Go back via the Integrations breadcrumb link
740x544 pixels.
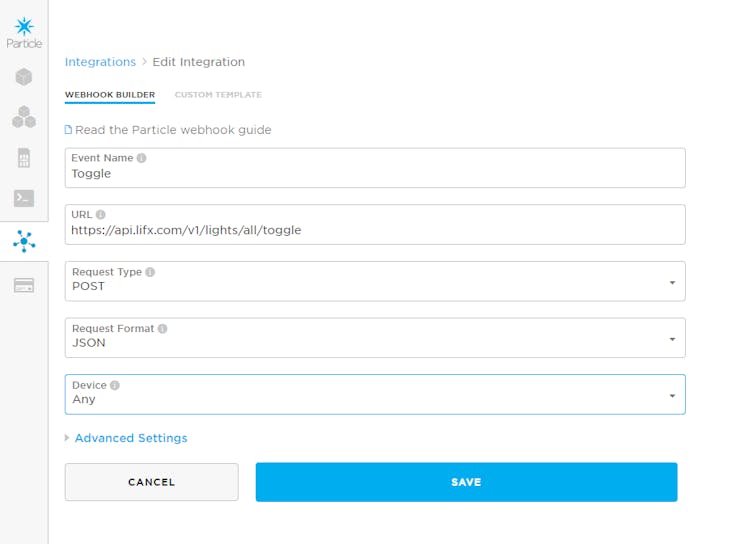(x=100, y=62)
